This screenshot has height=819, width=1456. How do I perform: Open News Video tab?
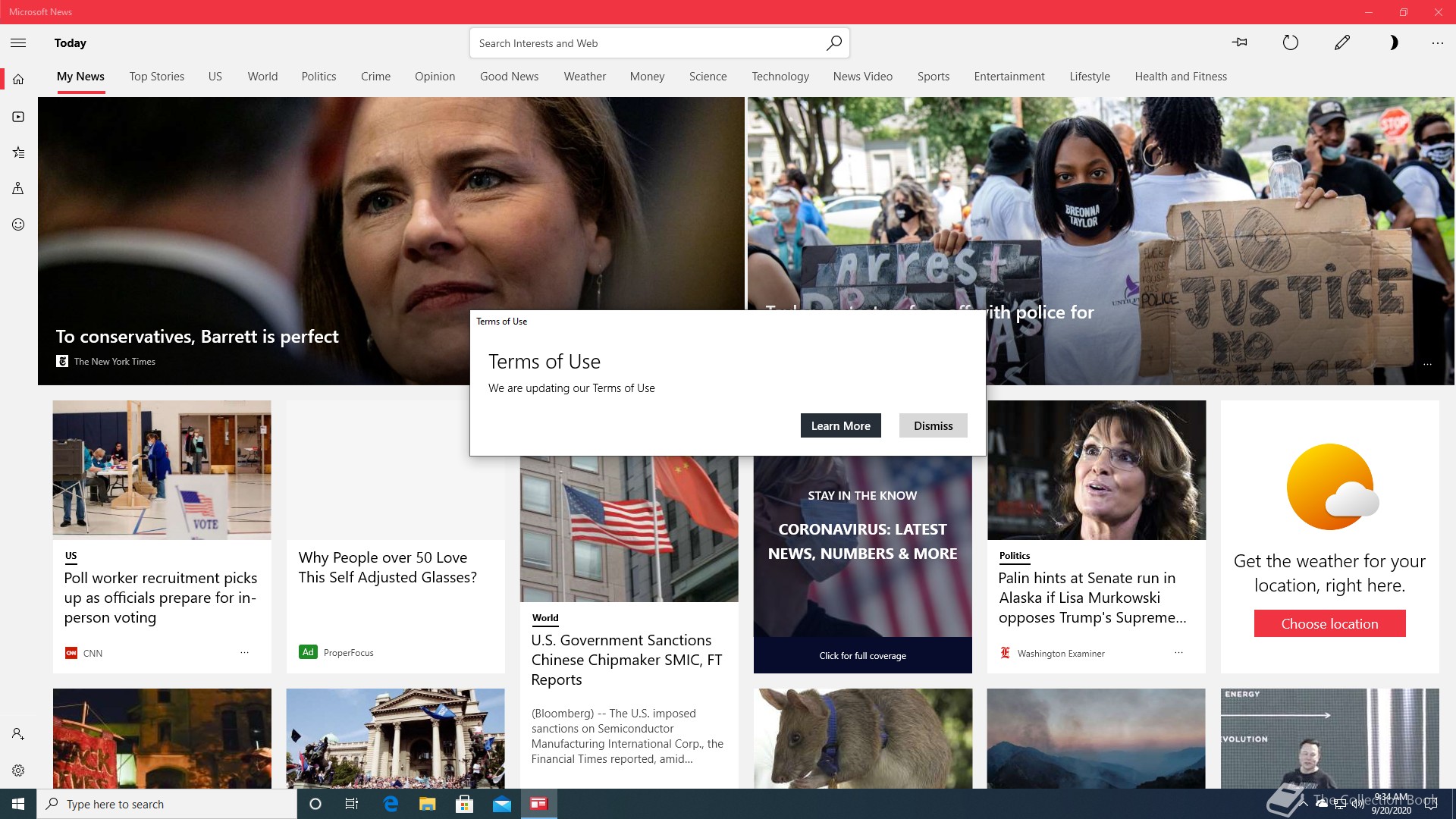pos(862,77)
